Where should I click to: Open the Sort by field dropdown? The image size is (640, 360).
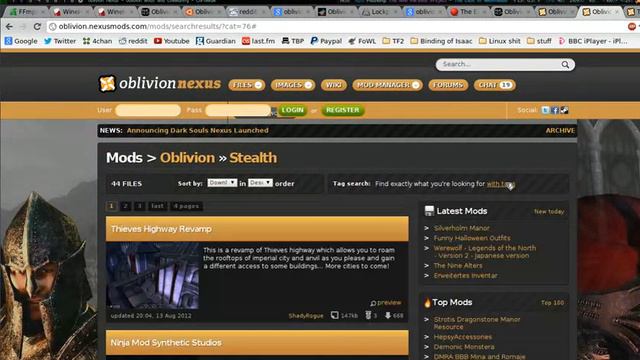pos(222,183)
